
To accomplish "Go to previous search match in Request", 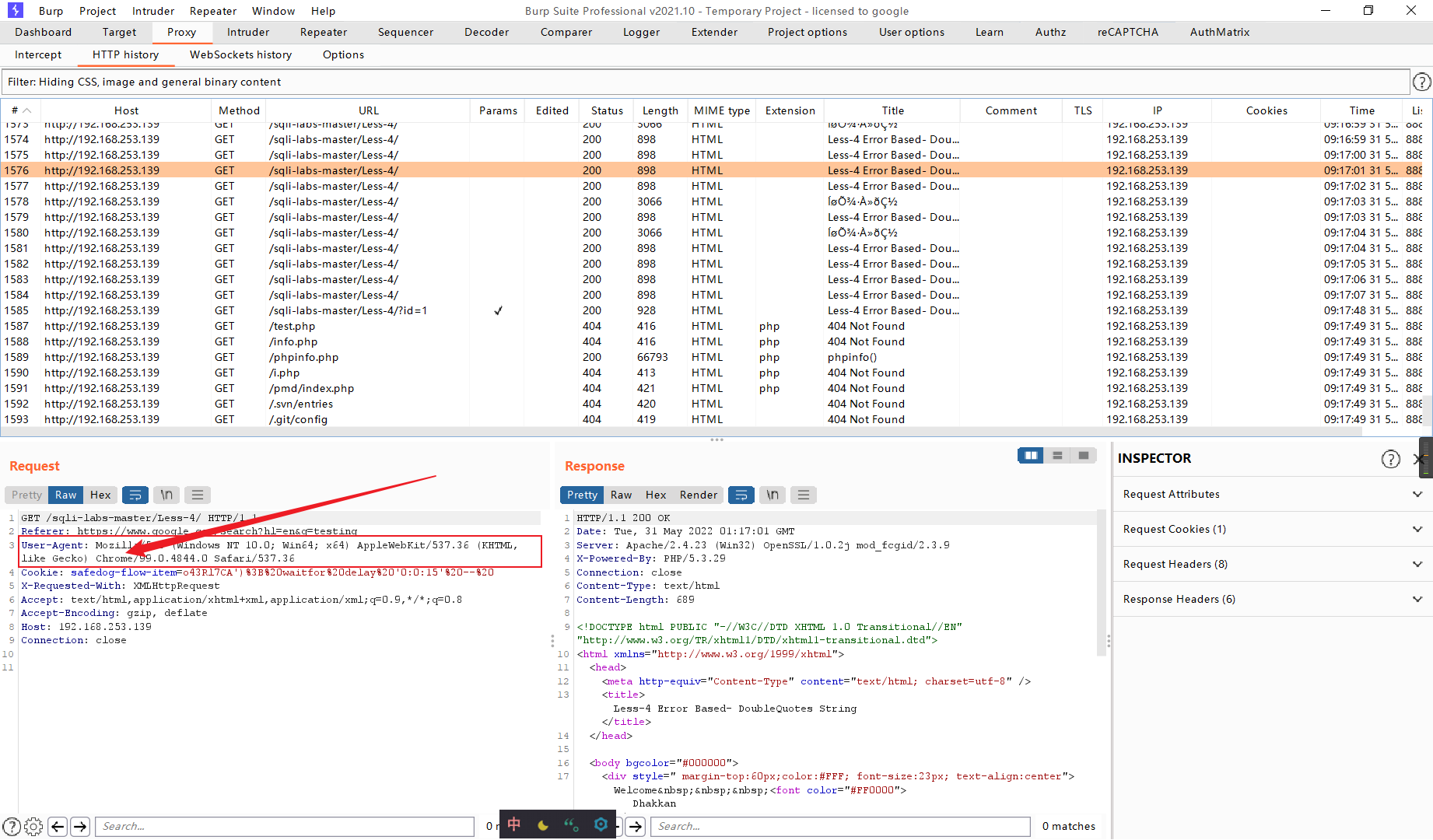I will [x=58, y=826].
